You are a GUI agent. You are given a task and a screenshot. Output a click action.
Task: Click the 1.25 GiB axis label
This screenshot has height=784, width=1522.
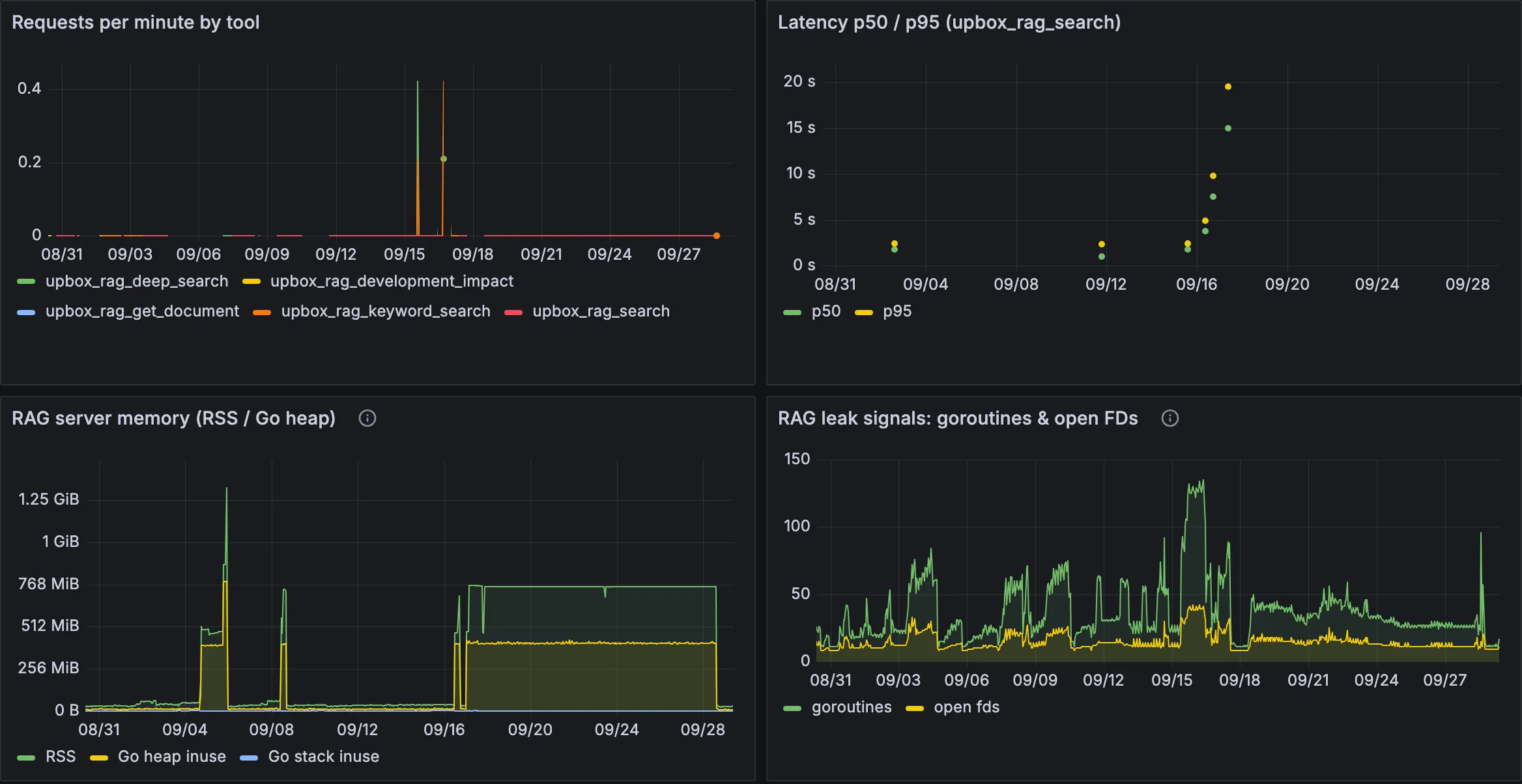point(49,499)
